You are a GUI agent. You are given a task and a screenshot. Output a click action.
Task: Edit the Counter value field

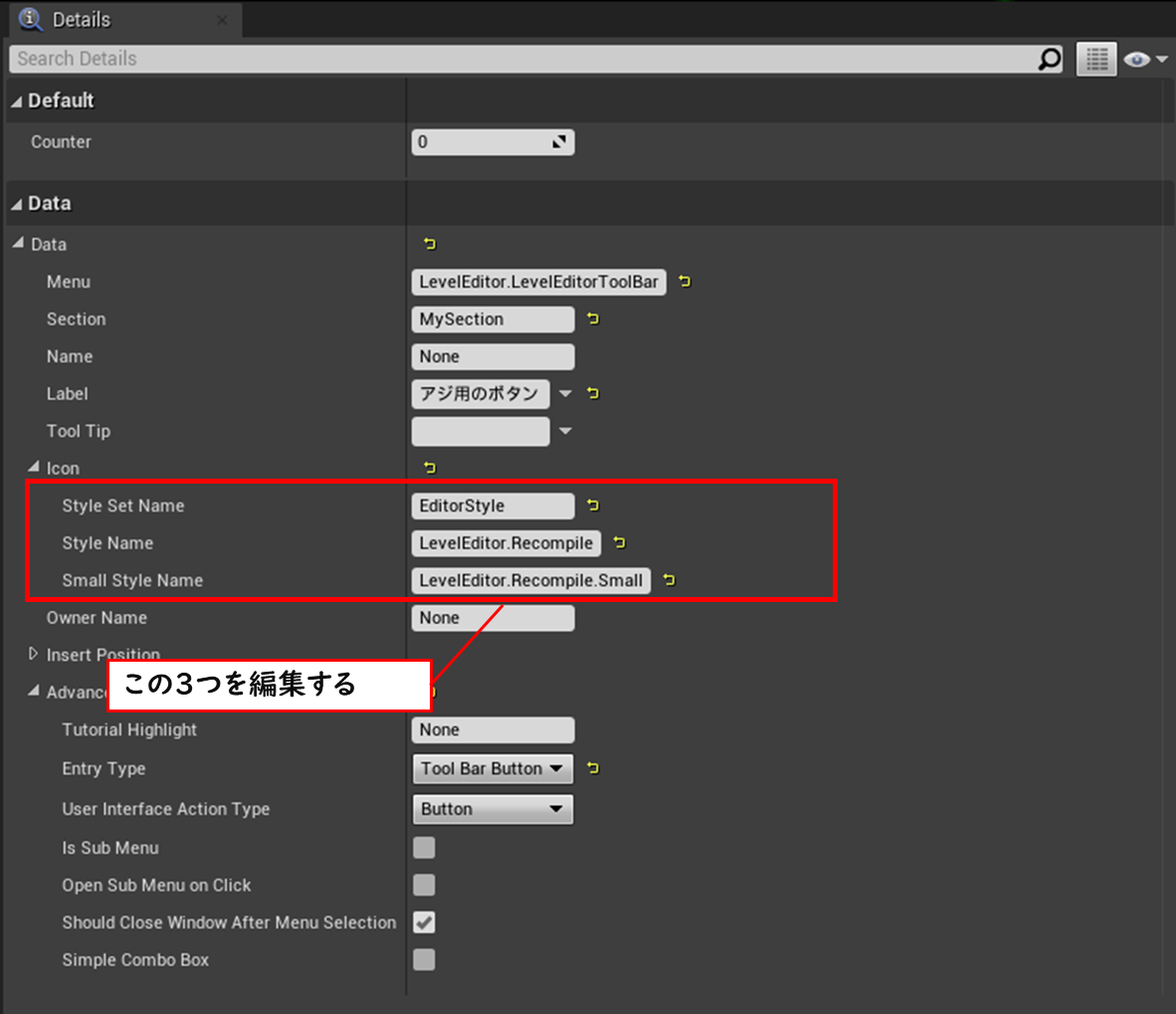[x=492, y=141]
